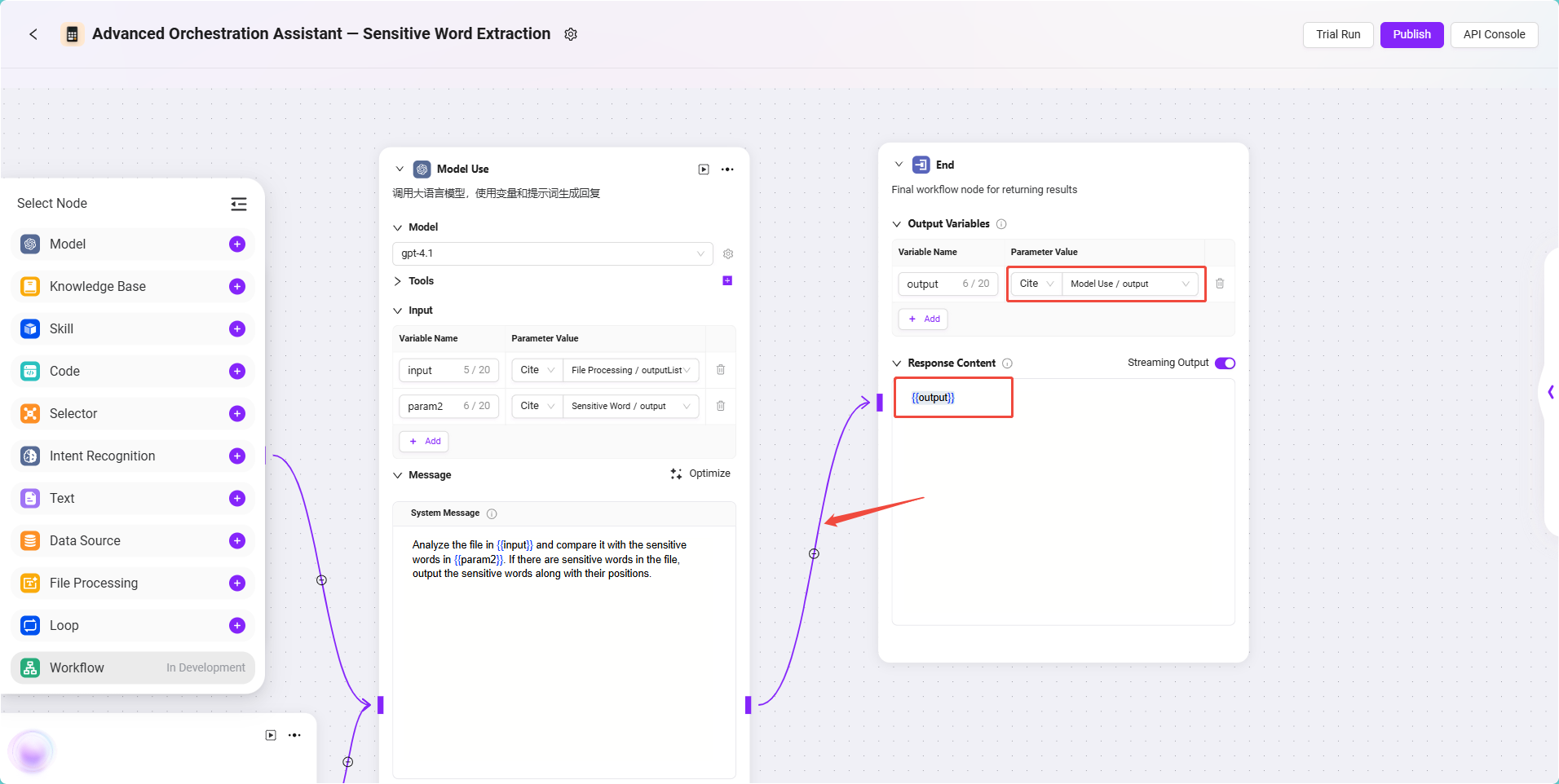Run the Model Use node play icon

point(704,170)
